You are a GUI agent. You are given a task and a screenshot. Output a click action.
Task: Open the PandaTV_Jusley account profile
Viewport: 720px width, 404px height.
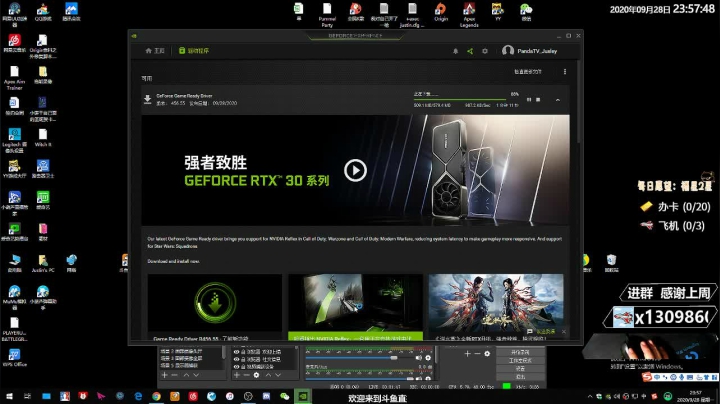(529, 51)
